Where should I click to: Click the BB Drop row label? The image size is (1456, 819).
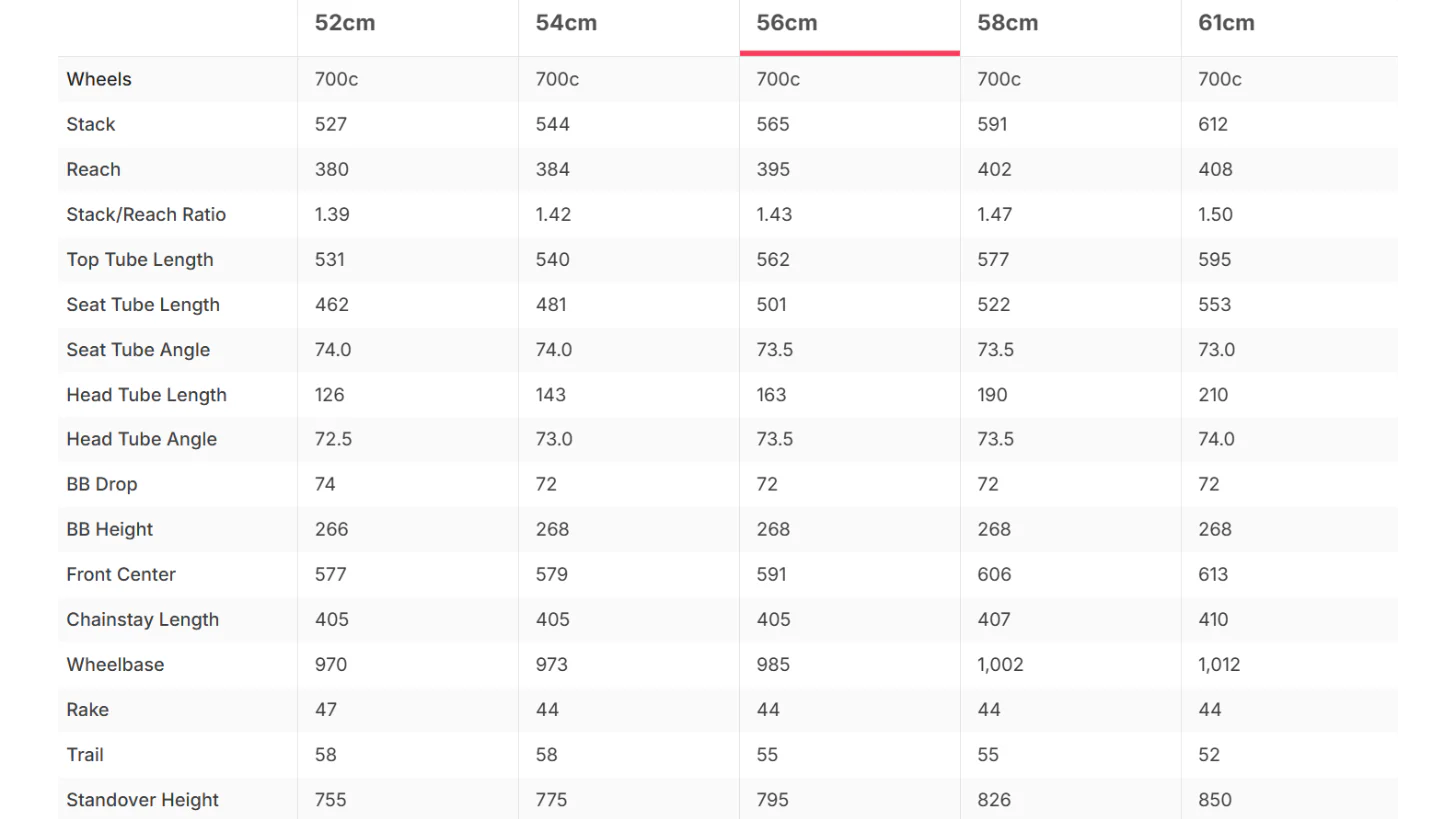pyautogui.click(x=102, y=484)
